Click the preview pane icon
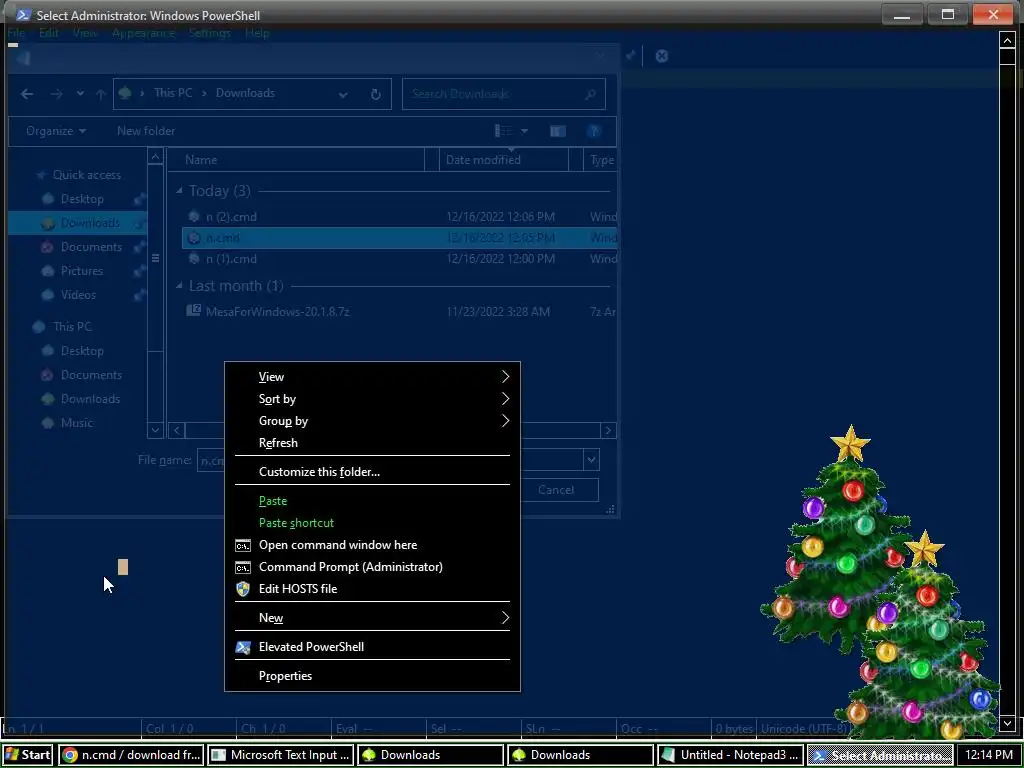Screen dimensions: 1024x768 (x=557, y=131)
